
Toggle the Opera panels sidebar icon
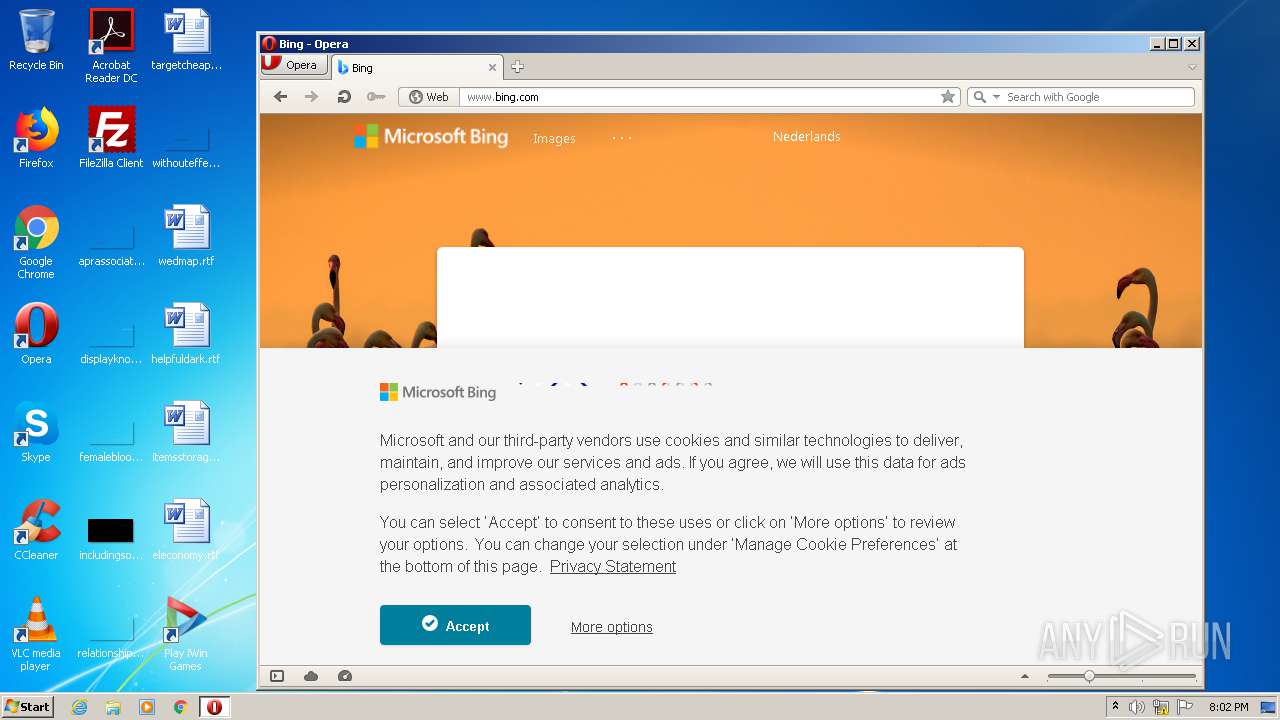click(x=277, y=676)
